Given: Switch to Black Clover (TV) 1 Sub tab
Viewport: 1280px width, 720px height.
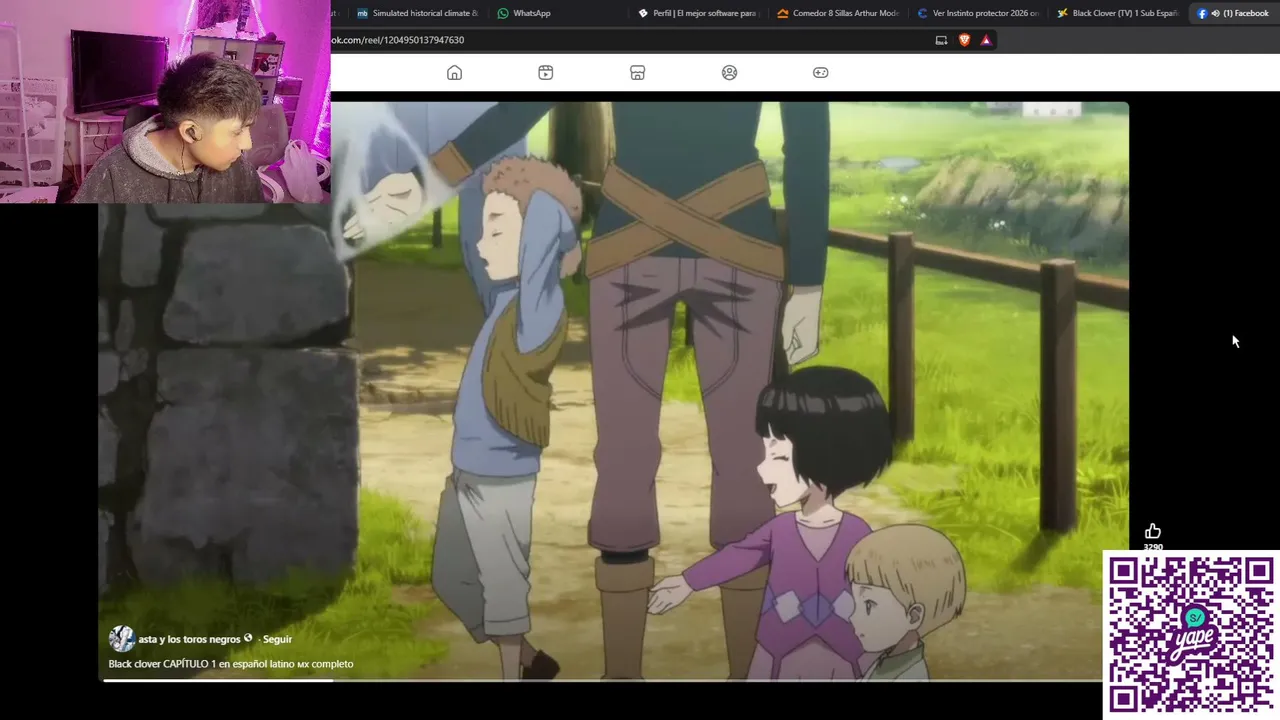Looking at the screenshot, I should coord(1118,13).
